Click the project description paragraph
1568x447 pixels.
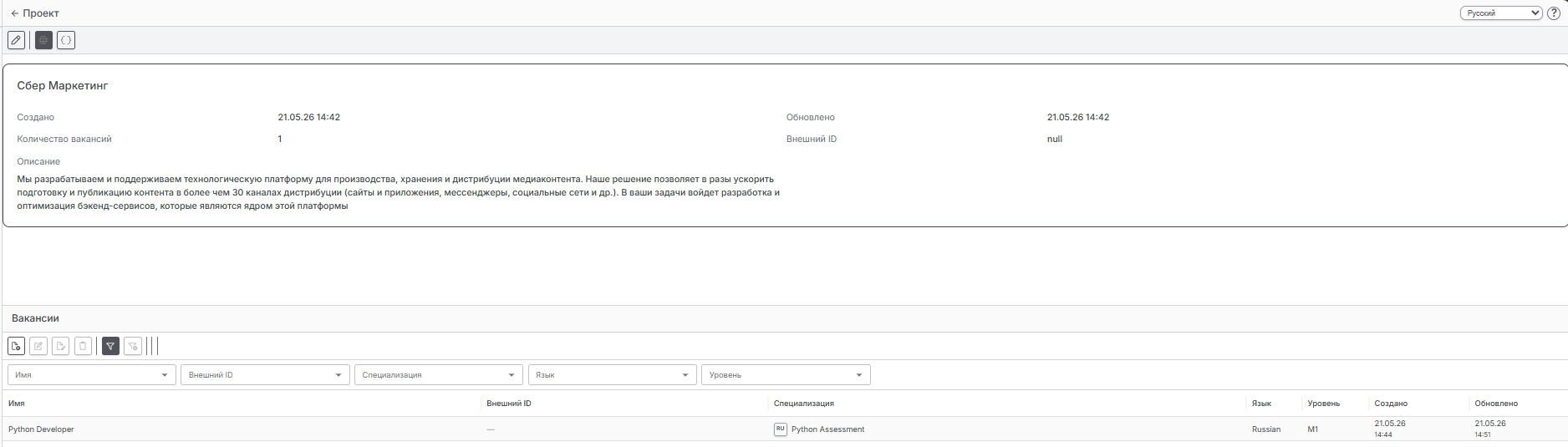399,192
